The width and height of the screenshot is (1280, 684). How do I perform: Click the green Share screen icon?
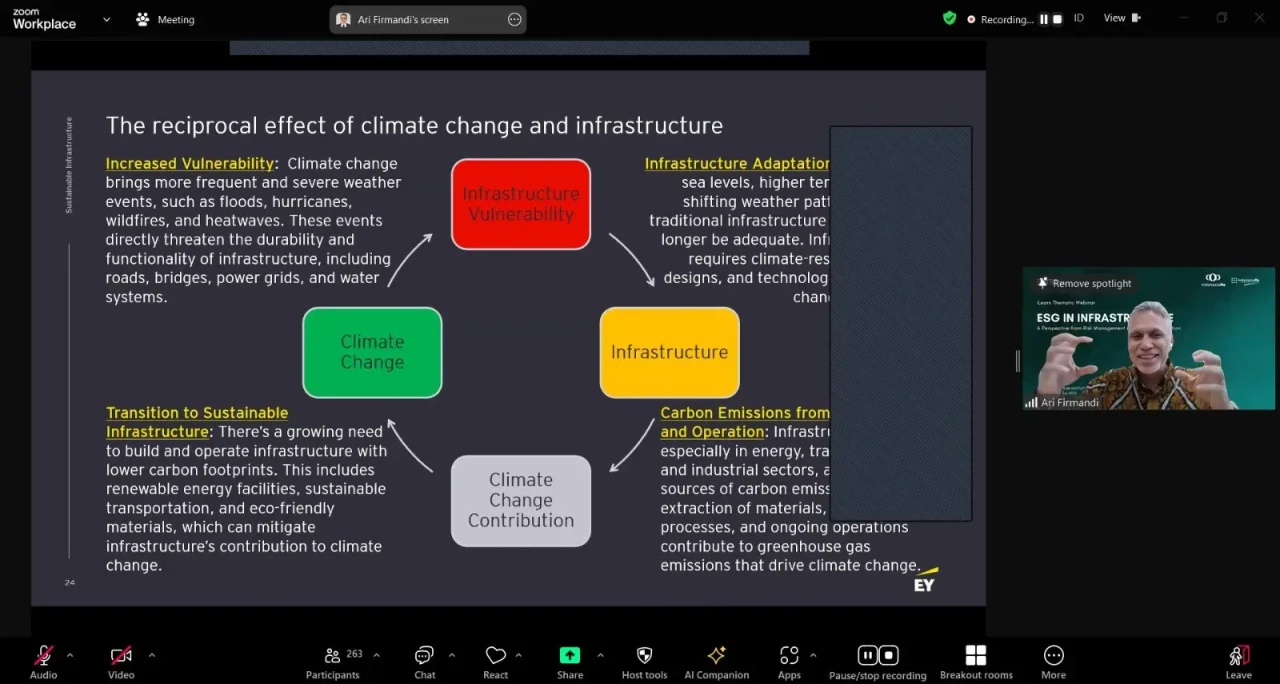coord(569,655)
